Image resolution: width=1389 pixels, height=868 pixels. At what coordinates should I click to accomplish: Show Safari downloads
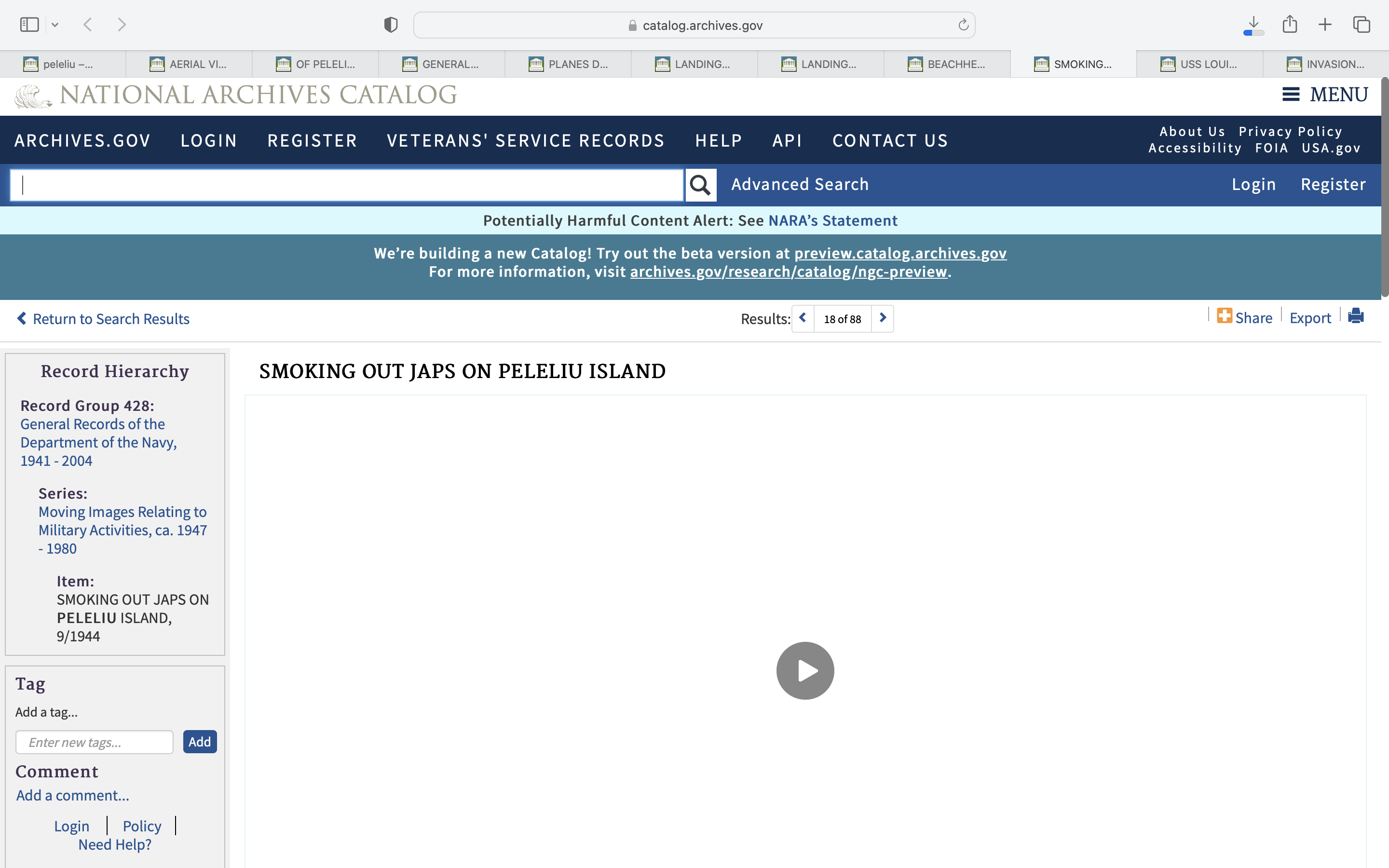click(x=1253, y=25)
